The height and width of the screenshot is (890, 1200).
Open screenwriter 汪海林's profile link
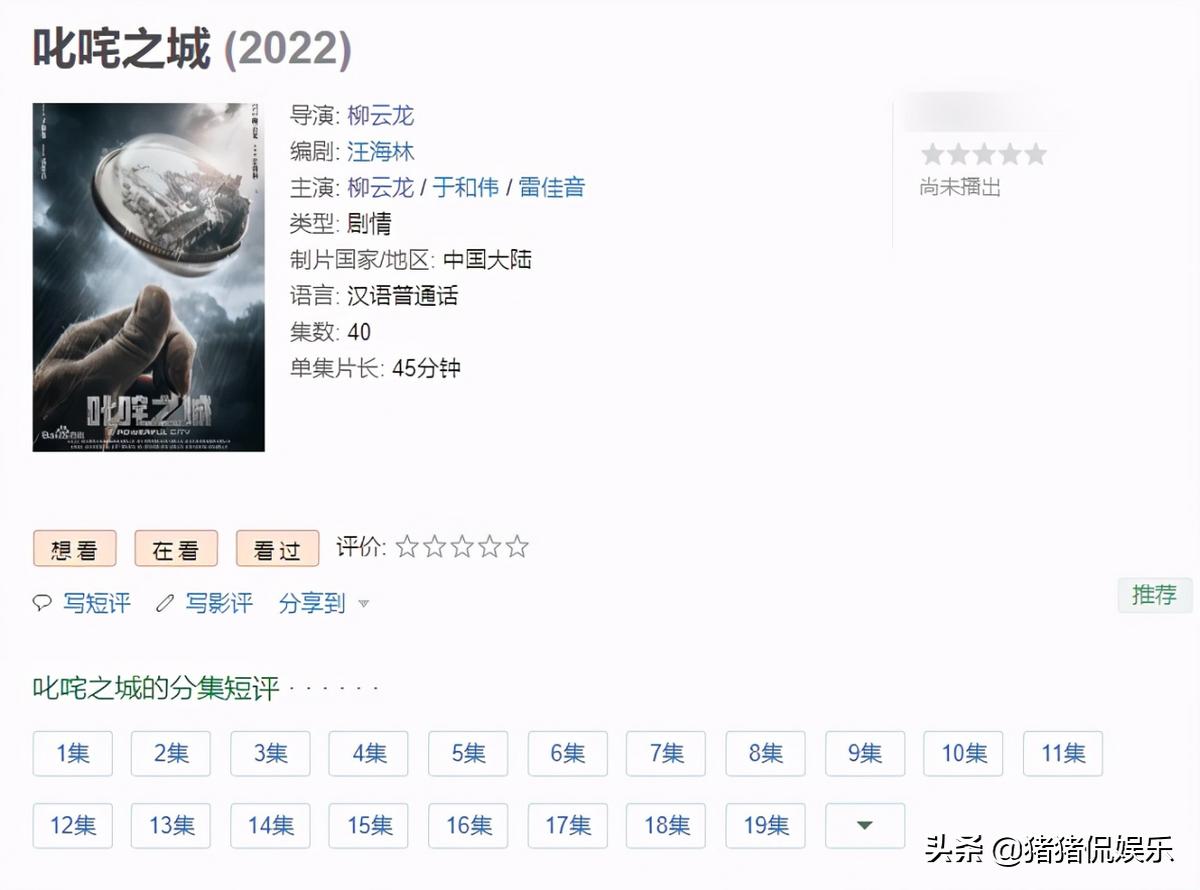pos(381,152)
